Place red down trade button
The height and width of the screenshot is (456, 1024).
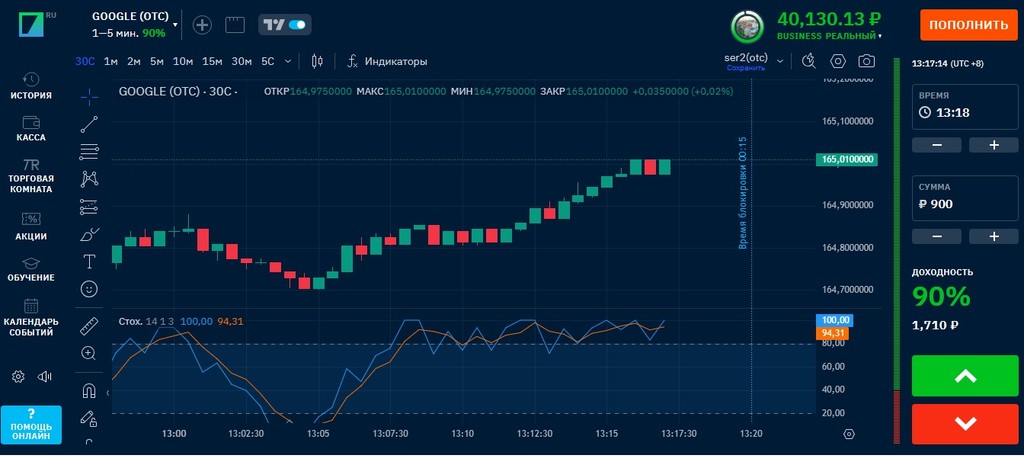(965, 424)
